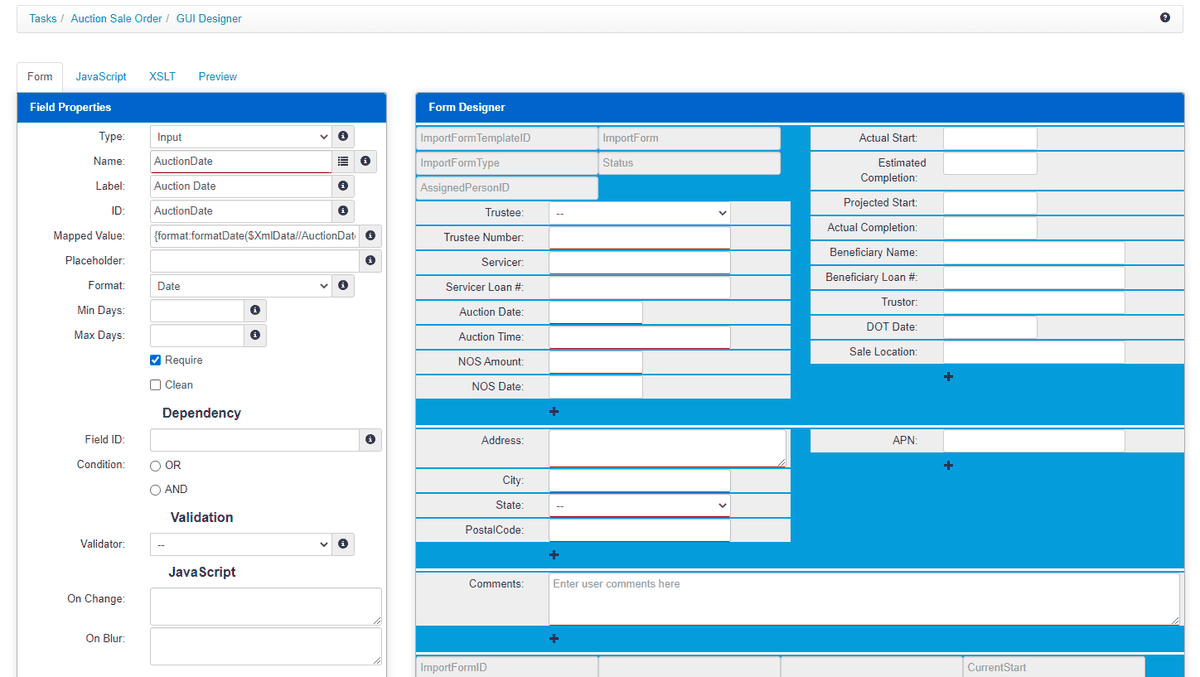Click info icon beside Dependency Field ID
The image size is (1200, 677).
[370, 440]
